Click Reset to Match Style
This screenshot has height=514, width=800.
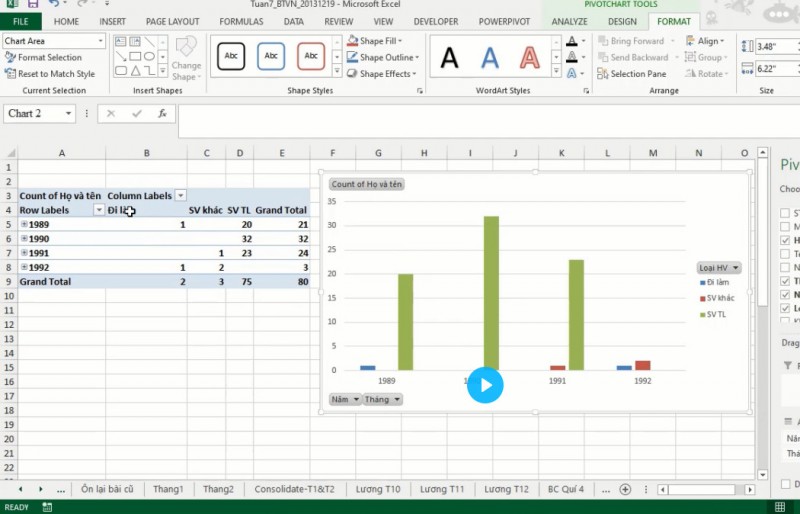pyautogui.click(x=50, y=74)
